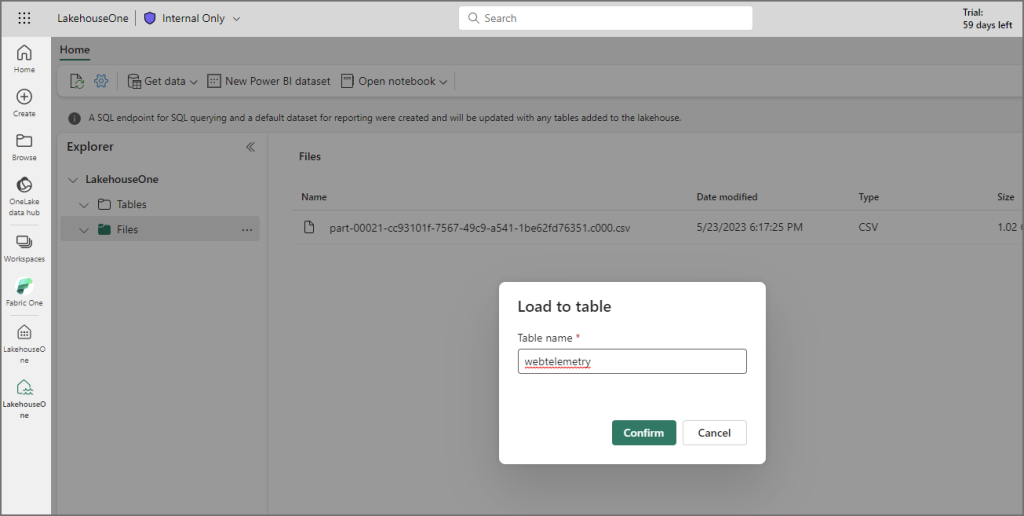Click the Date modified column header
Image resolution: width=1024 pixels, height=516 pixels.
point(727,197)
